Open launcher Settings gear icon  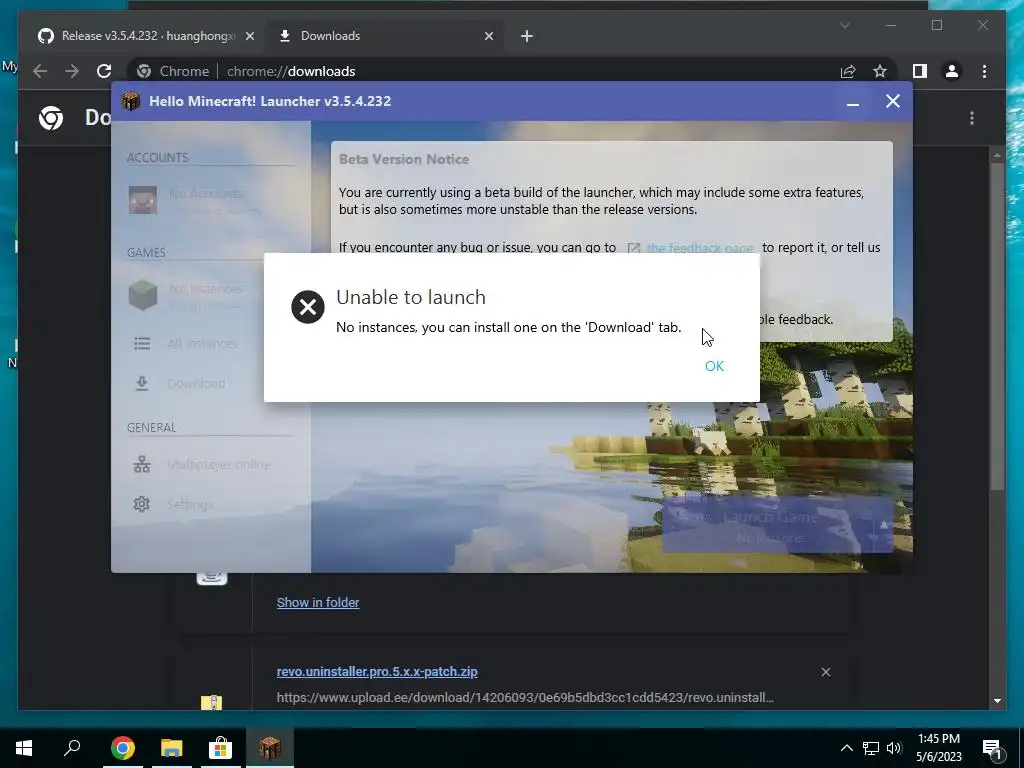coord(142,504)
